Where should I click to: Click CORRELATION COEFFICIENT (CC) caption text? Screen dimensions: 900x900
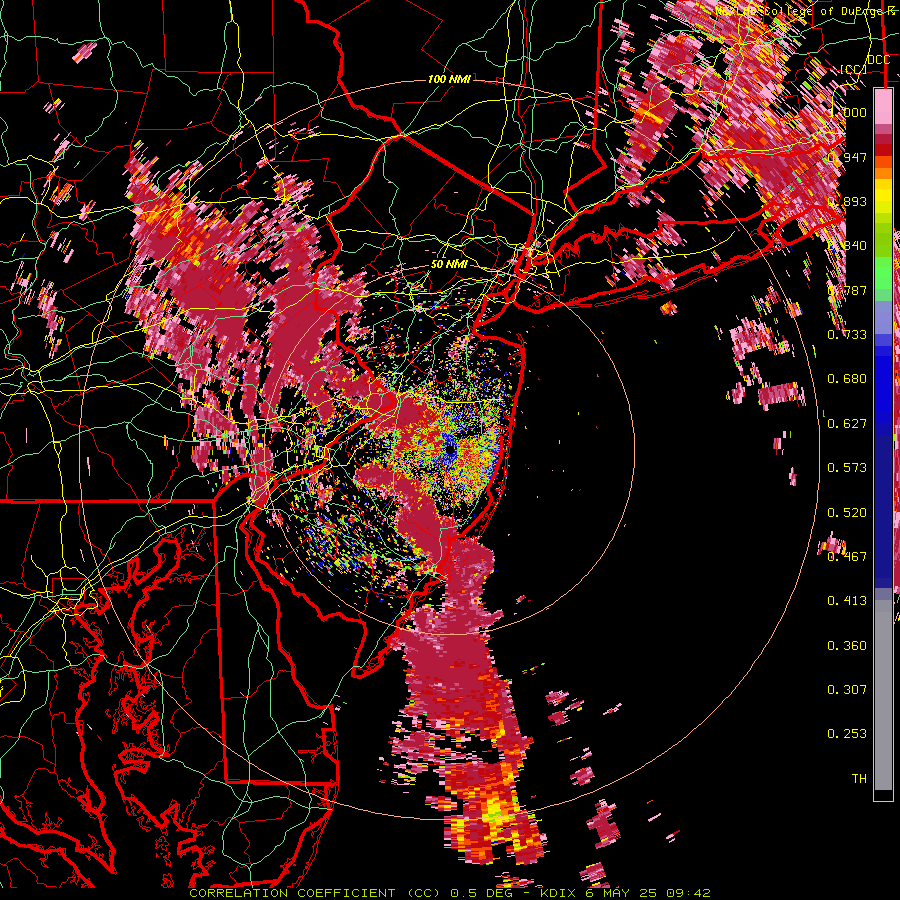316,893
